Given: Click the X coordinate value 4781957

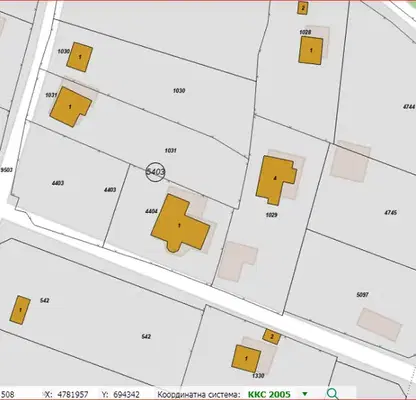Looking at the screenshot, I should pyautogui.click(x=73, y=395).
